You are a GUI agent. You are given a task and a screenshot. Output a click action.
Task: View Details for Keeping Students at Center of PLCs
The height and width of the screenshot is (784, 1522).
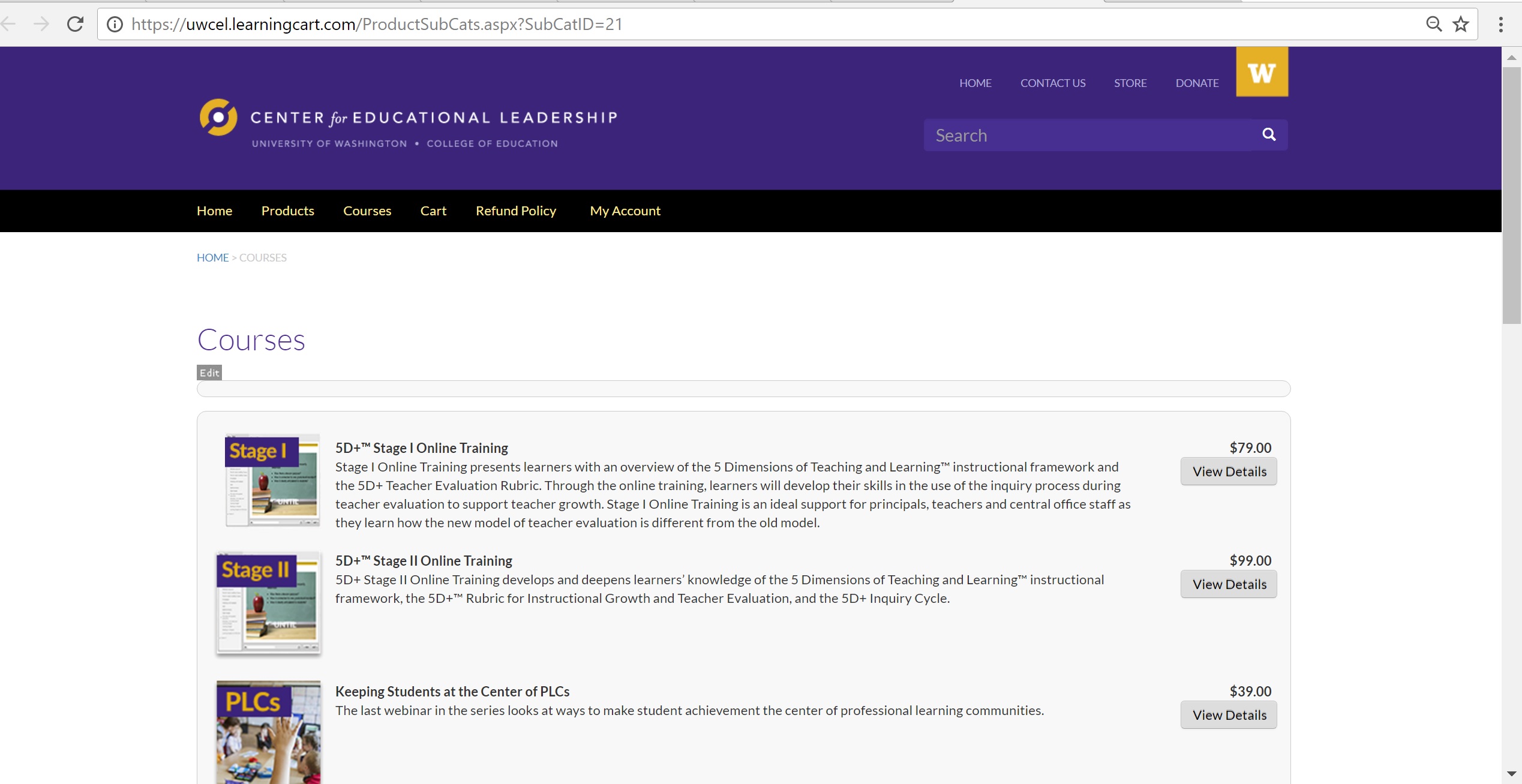[1229, 715]
